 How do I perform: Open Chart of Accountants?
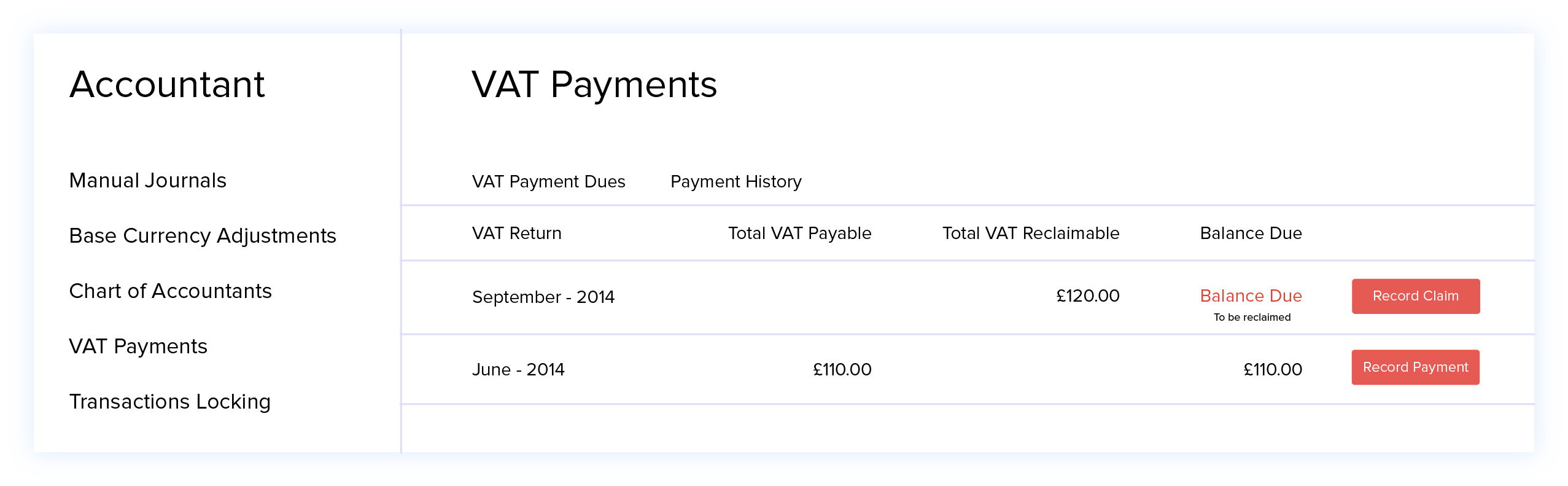[171, 291]
